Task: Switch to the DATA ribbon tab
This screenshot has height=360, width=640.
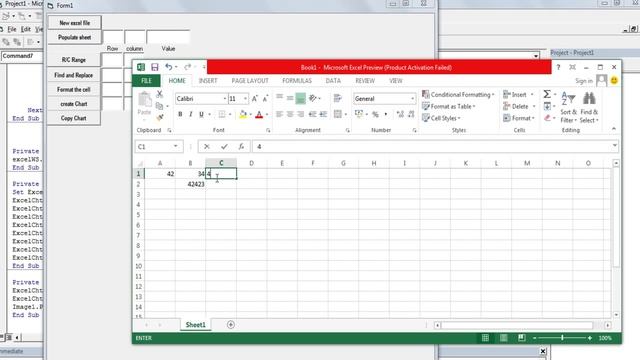Action: pyautogui.click(x=333, y=81)
